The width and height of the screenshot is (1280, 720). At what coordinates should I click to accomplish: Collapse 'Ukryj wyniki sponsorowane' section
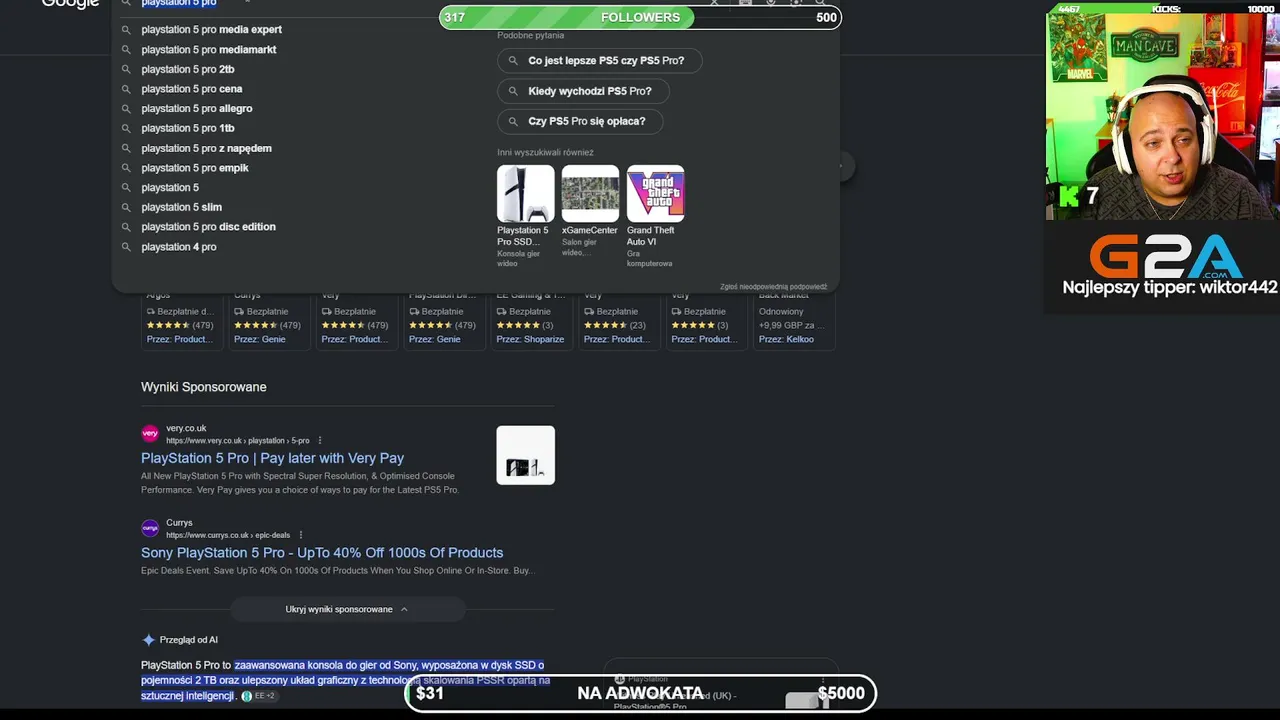(x=347, y=609)
